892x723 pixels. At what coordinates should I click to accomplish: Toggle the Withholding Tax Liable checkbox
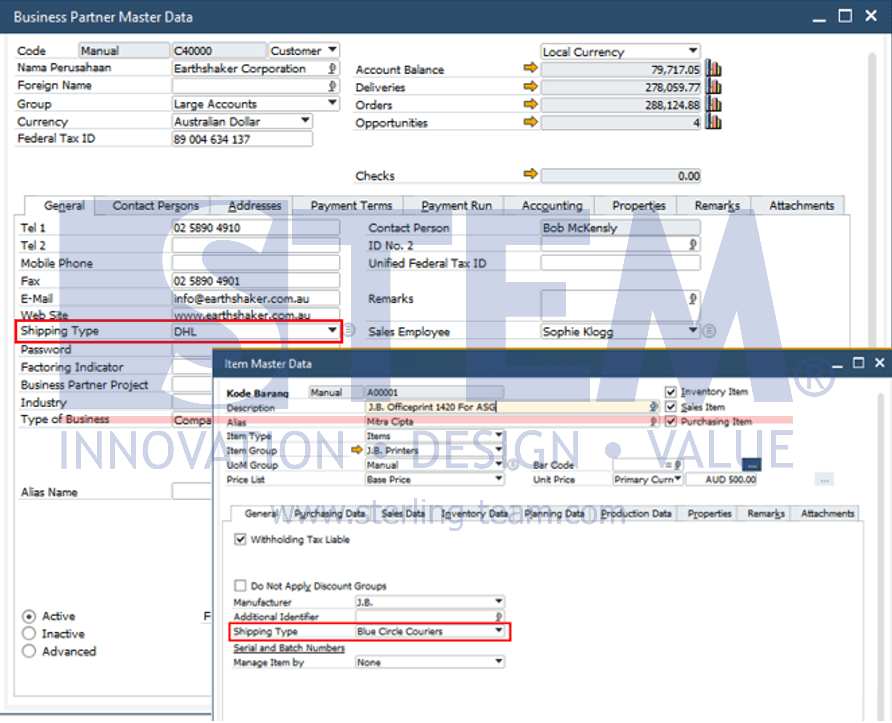pyautogui.click(x=240, y=539)
